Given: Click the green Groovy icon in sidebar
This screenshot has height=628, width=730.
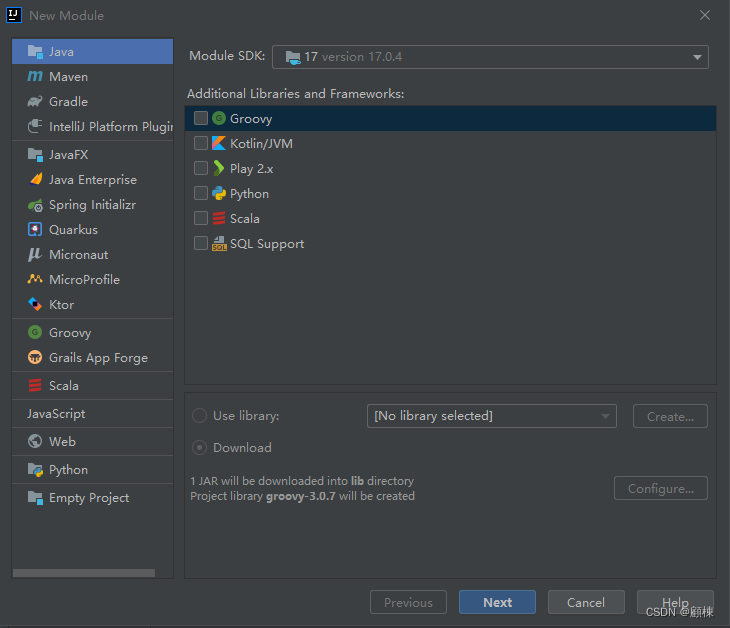Looking at the screenshot, I should (x=35, y=332).
